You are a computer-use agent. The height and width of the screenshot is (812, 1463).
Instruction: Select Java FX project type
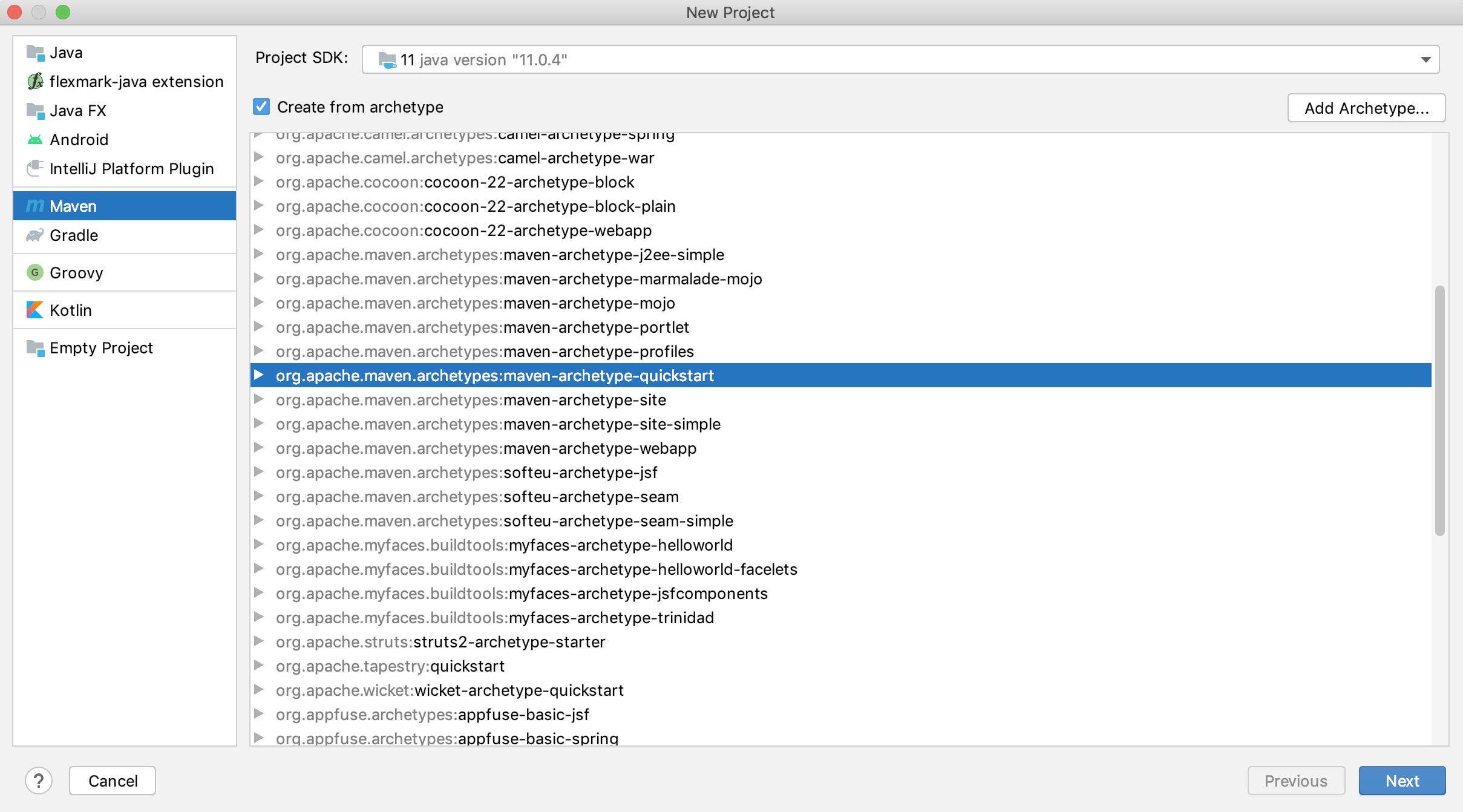tap(78, 111)
